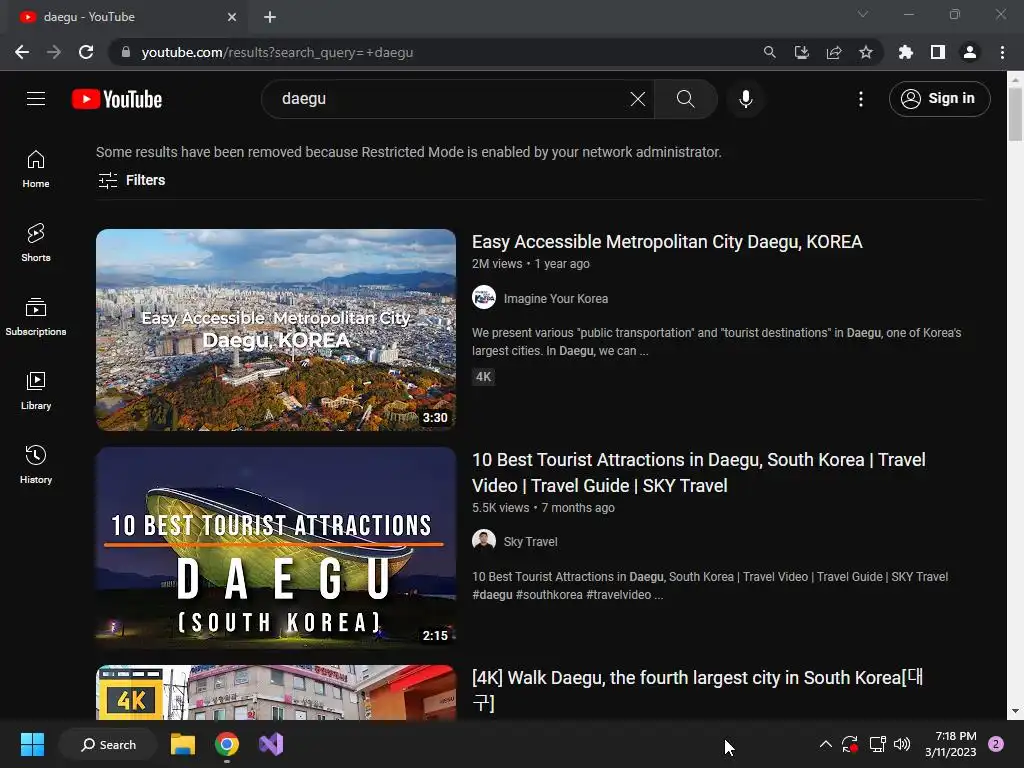Start voice search with the microphone
The width and height of the screenshot is (1024, 768).
pyautogui.click(x=745, y=99)
